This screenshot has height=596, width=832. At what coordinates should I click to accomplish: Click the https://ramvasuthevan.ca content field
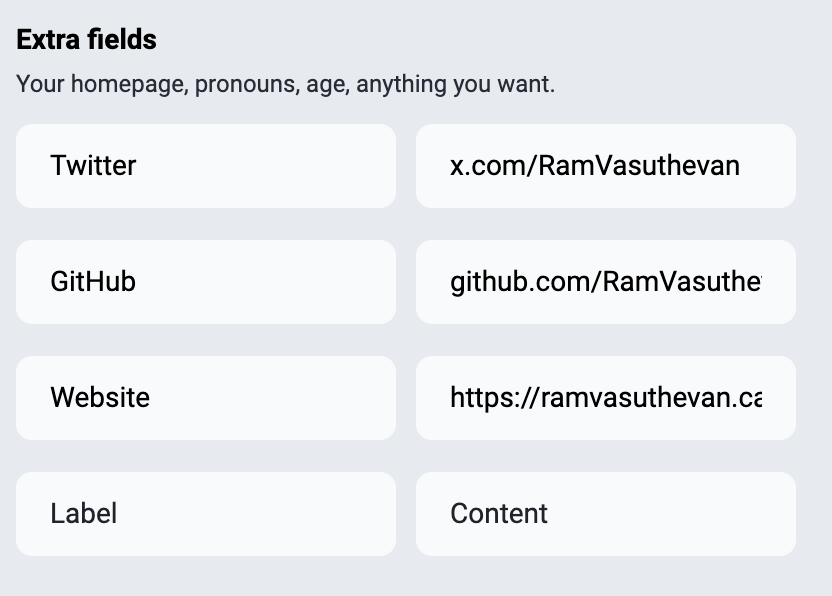tap(605, 398)
